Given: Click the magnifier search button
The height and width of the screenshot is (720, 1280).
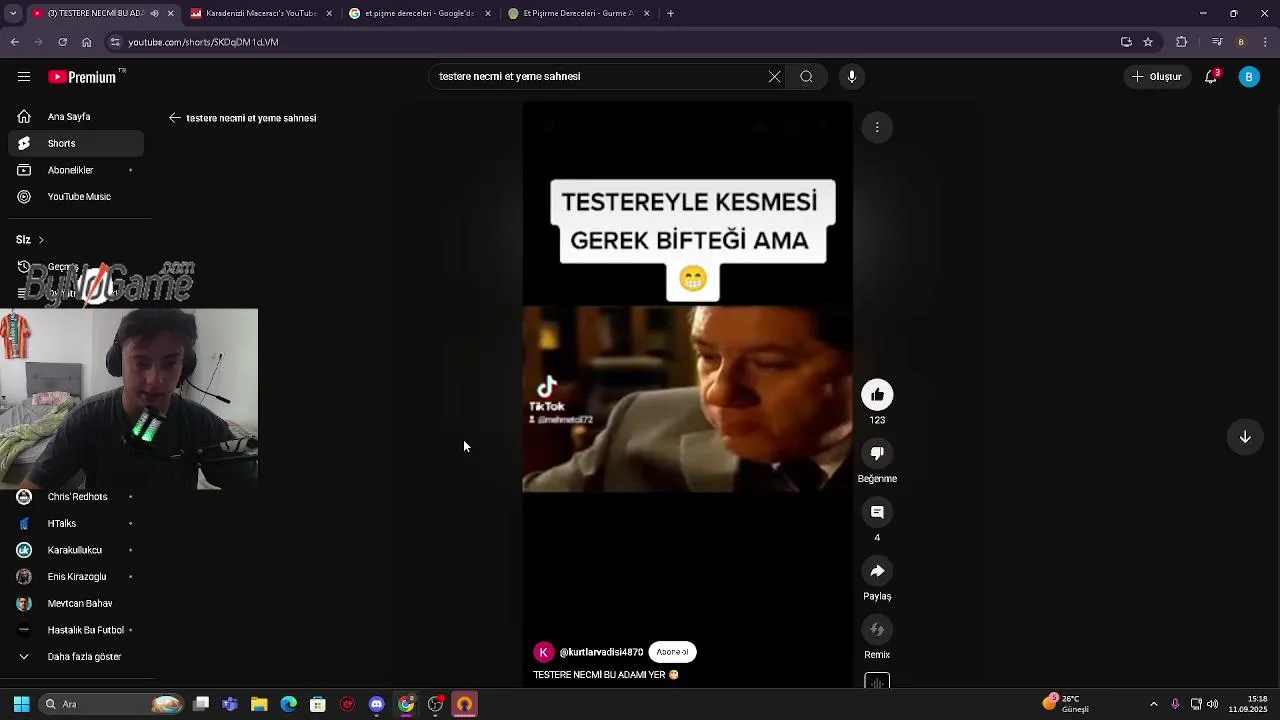Looking at the screenshot, I should pos(806,77).
